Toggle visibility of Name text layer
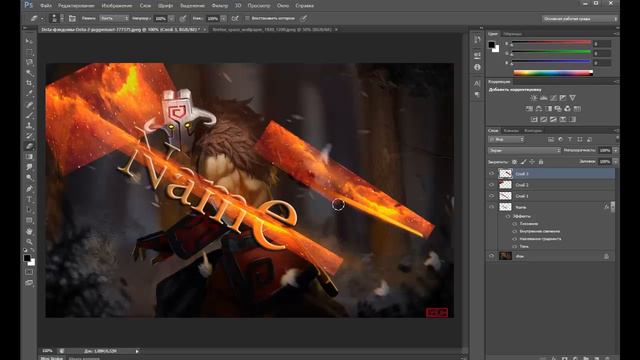This screenshot has width=640, height=360. coord(491,207)
